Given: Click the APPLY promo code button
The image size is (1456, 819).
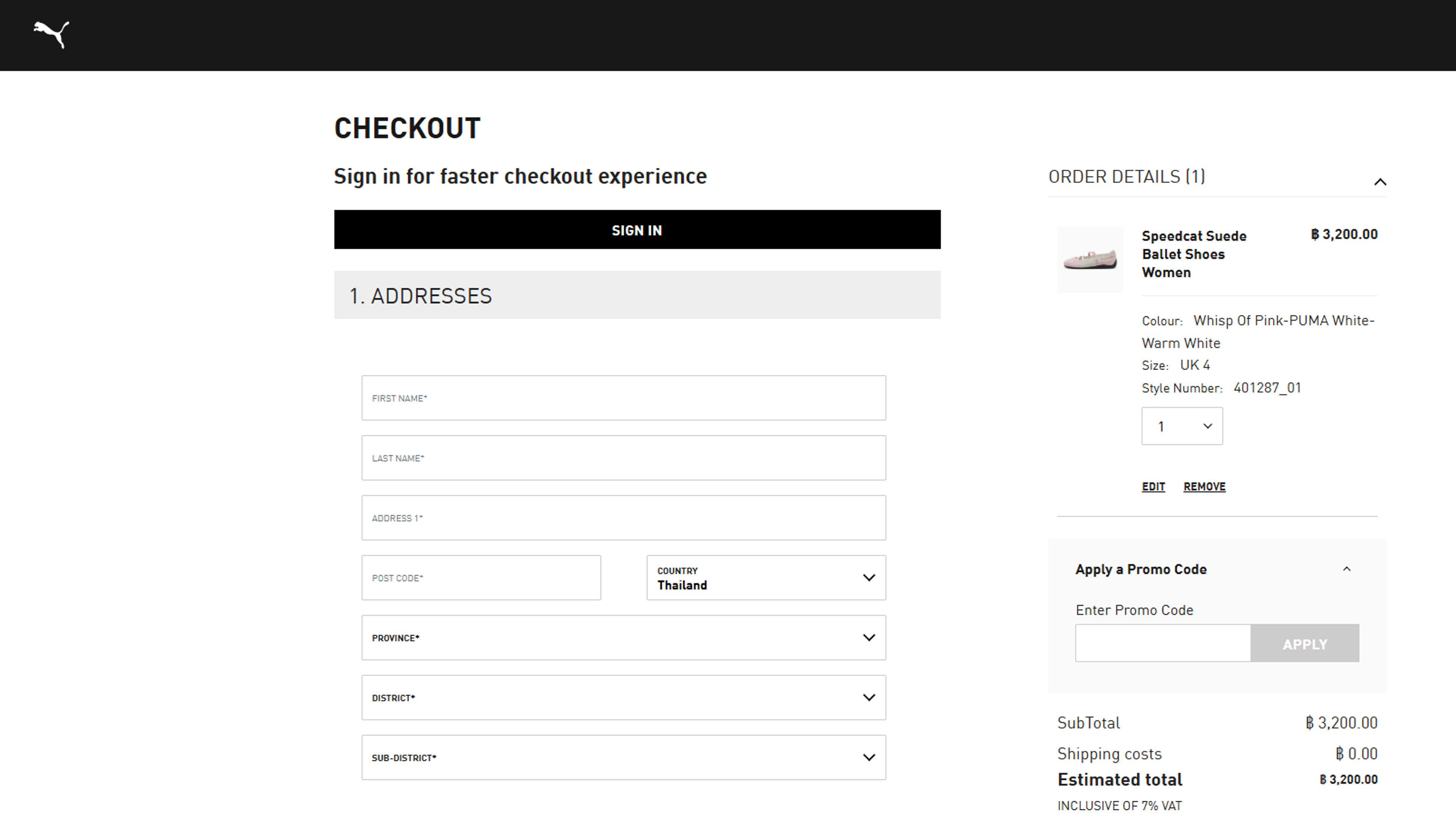Looking at the screenshot, I should [x=1305, y=643].
